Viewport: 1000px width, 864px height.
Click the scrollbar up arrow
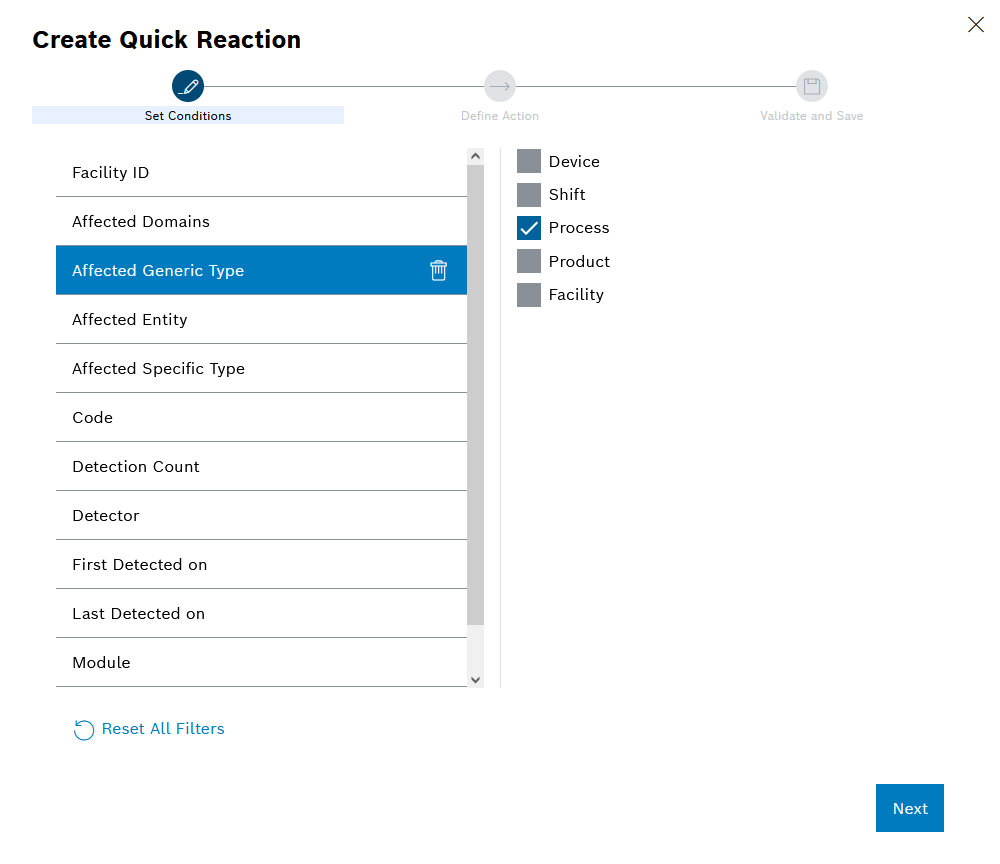tap(475, 155)
